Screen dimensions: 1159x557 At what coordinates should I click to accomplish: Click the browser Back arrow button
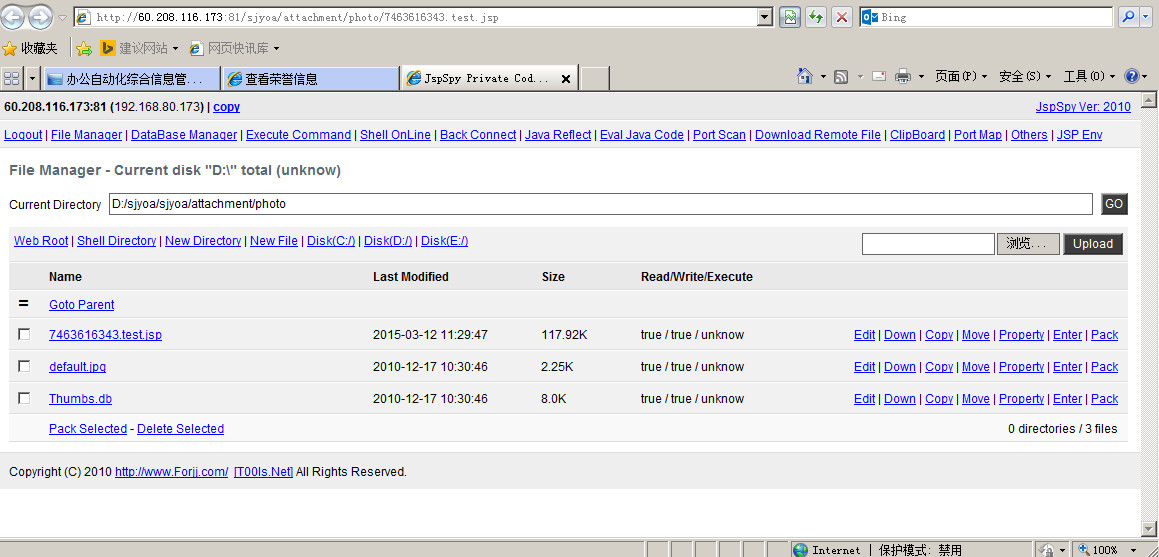[x=14, y=16]
